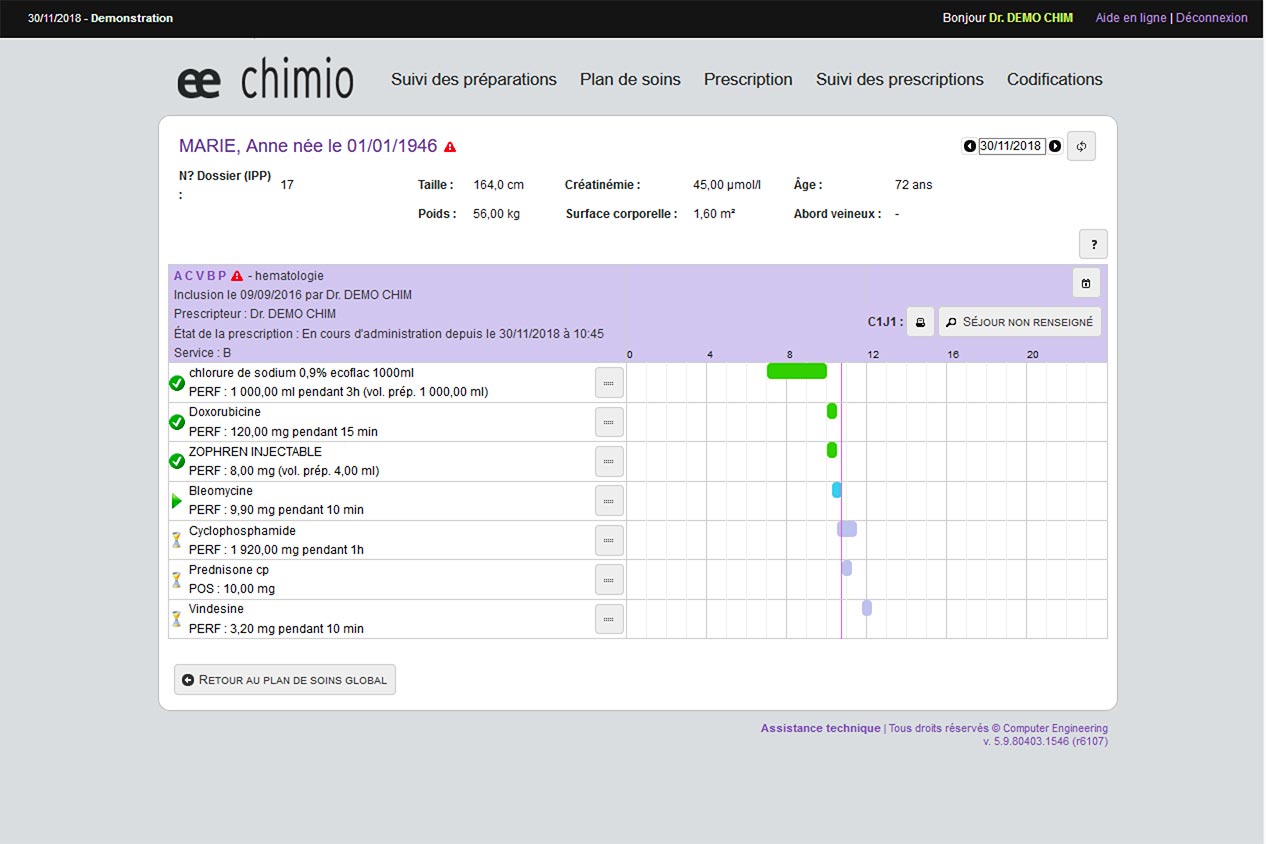Click the Déconnexion link

[1211, 18]
